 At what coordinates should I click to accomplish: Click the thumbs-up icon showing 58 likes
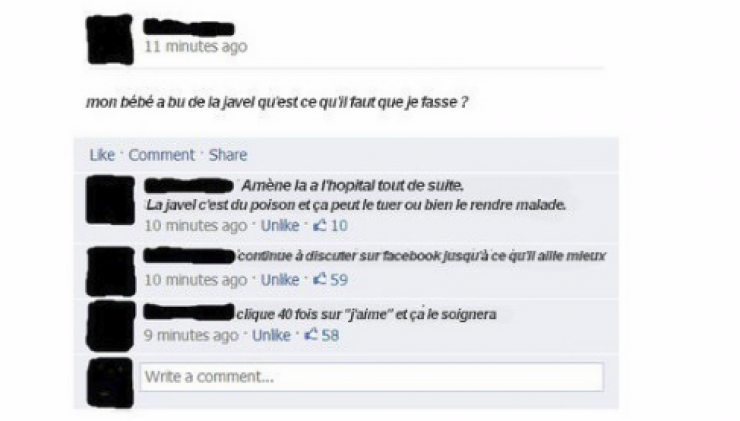click(x=311, y=335)
